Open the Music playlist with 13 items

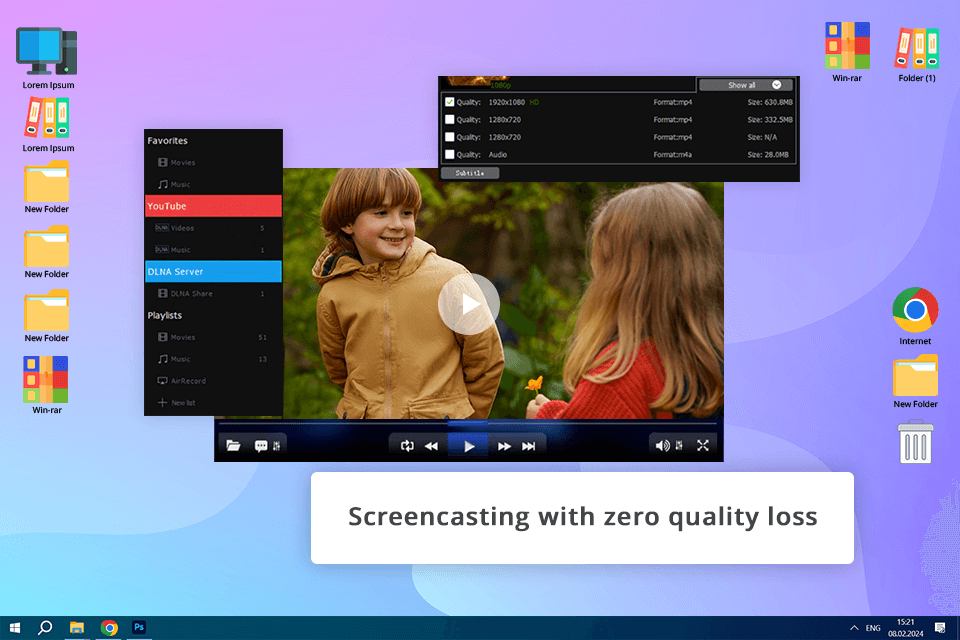[x=213, y=359]
